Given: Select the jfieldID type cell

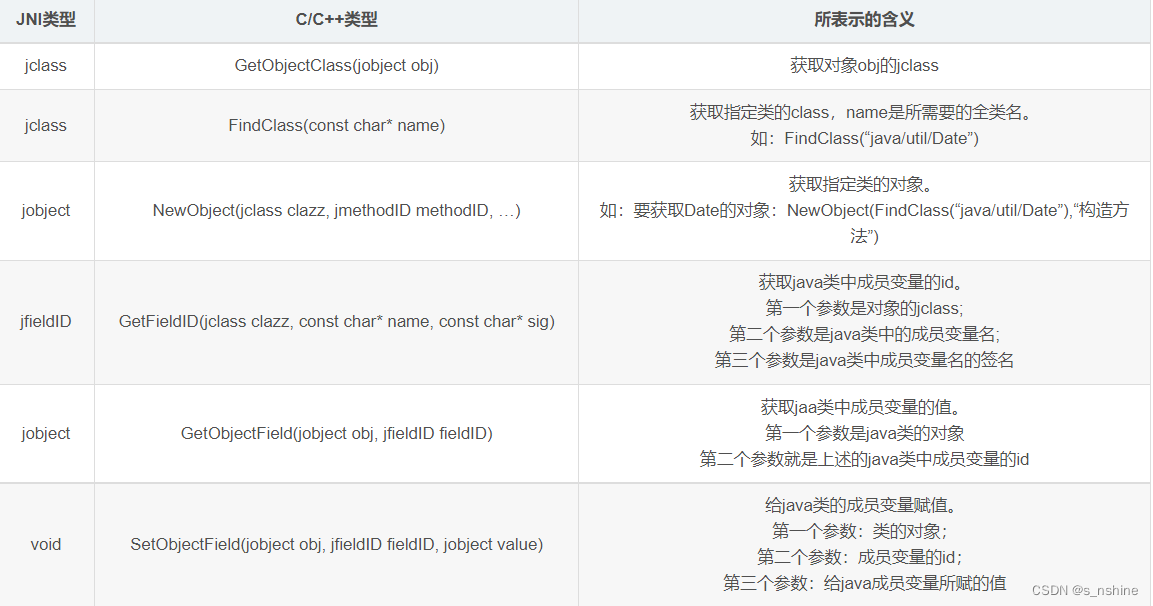Looking at the screenshot, I should (46, 322).
